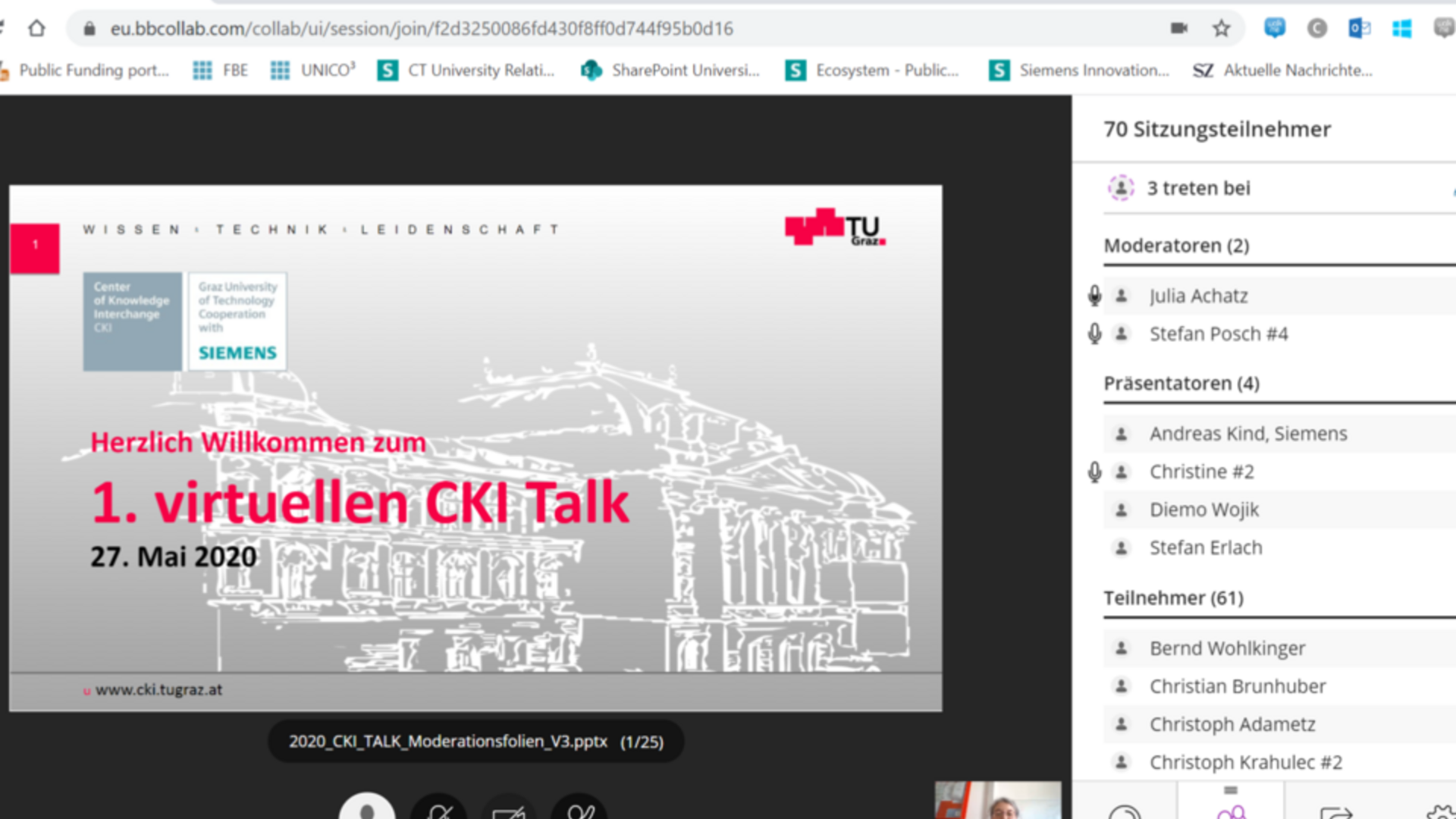Click microphone icon next to Christine #2

pos(1094,472)
